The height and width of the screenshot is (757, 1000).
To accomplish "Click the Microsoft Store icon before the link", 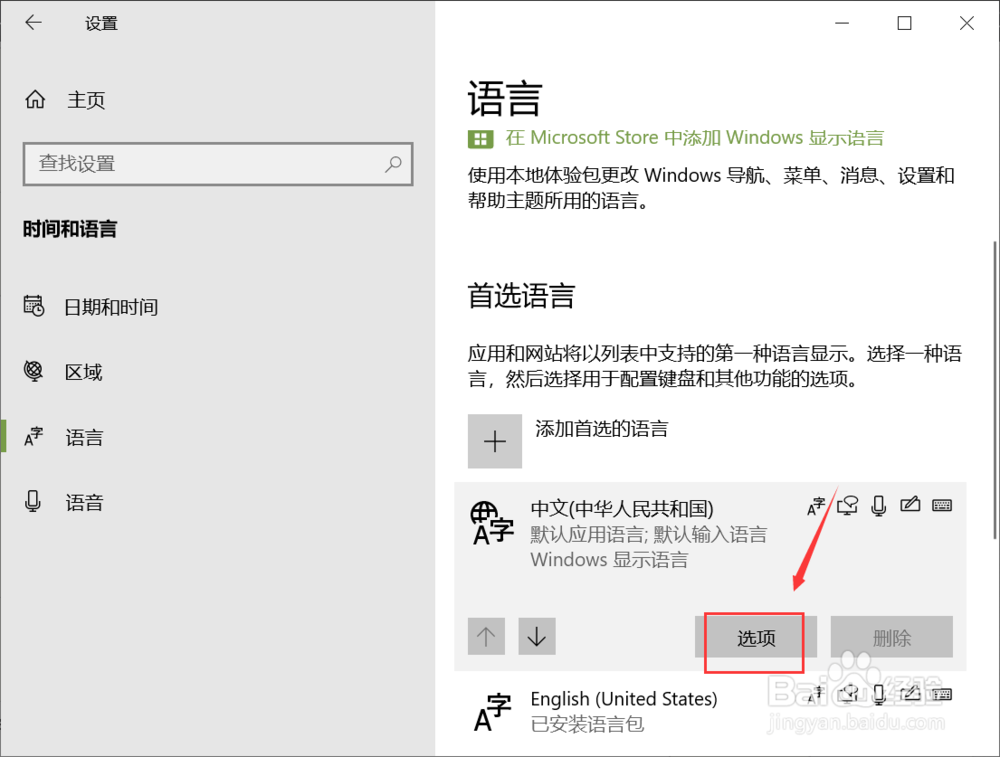I will pyautogui.click(x=480, y=138).
